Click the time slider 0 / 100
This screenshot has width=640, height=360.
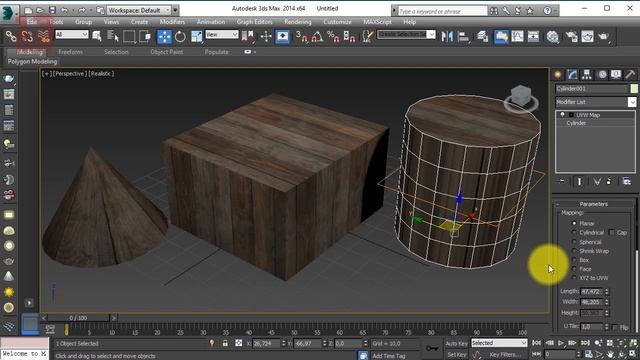tap(78, 318)
